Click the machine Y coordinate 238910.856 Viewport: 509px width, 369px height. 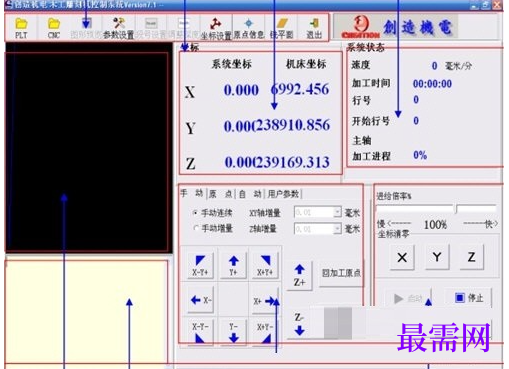(x=292, y=125)
